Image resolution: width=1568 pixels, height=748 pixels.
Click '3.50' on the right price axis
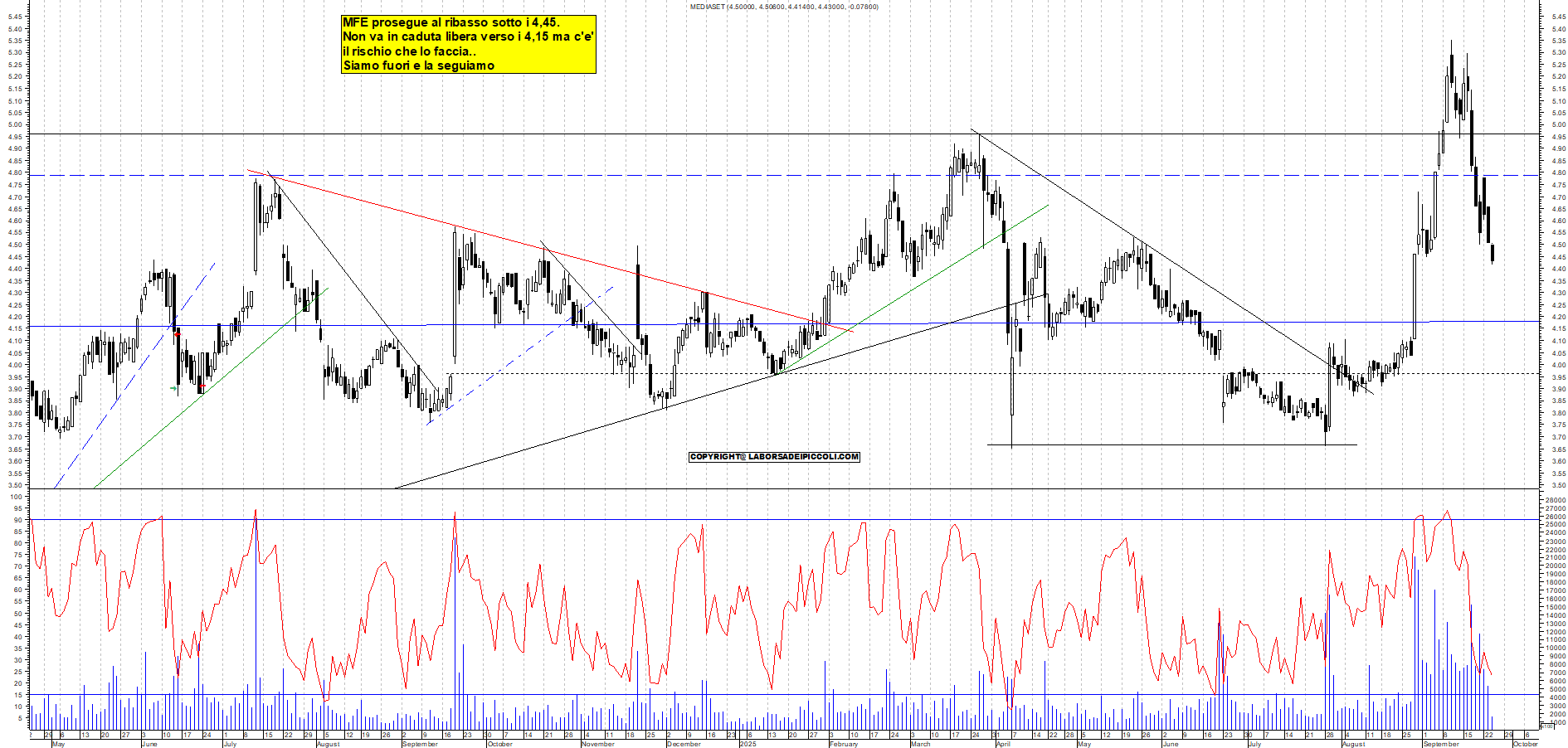(x=1557, y=485)
